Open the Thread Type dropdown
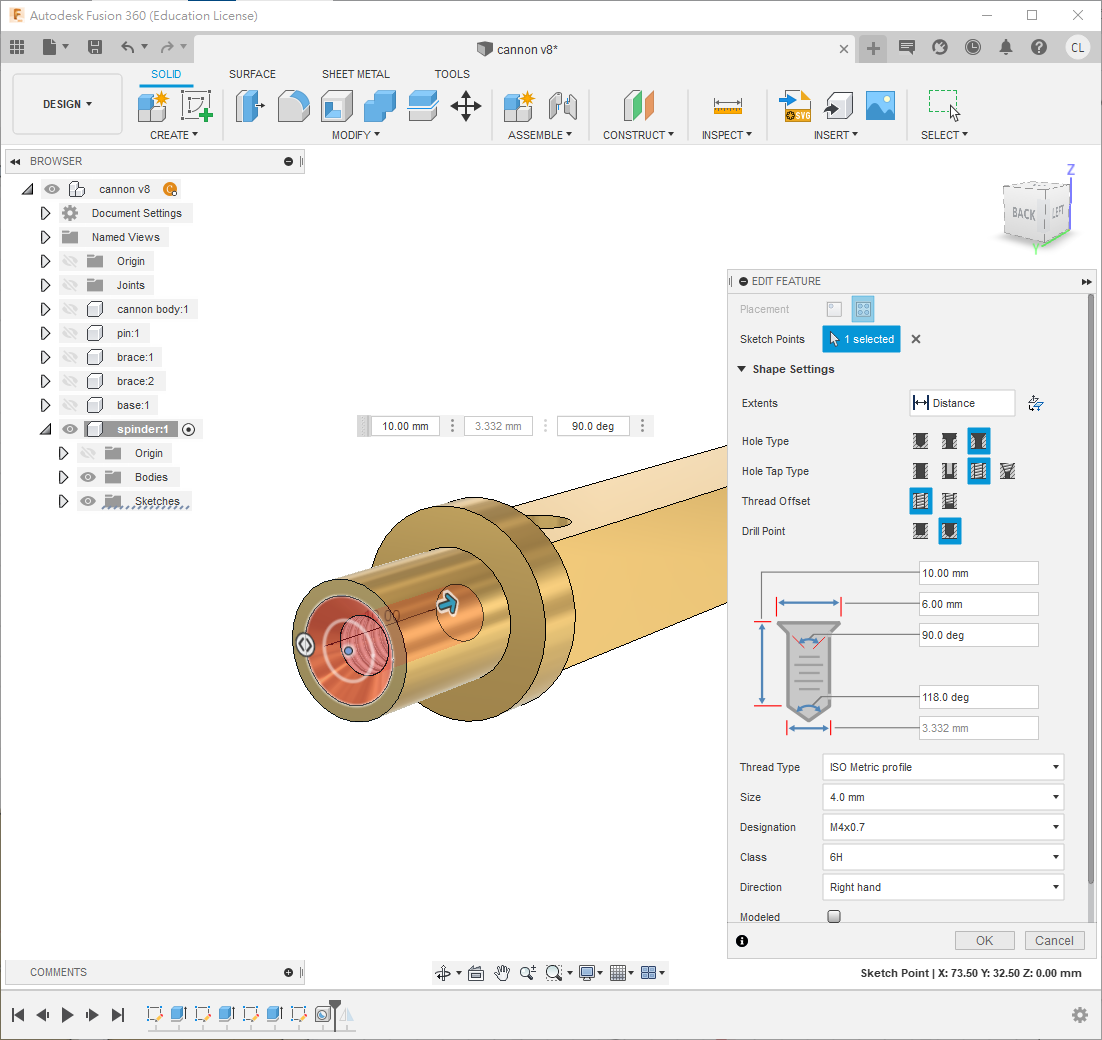The width and height of the screenshot is (1102, 1040). [x=942, y=767]
